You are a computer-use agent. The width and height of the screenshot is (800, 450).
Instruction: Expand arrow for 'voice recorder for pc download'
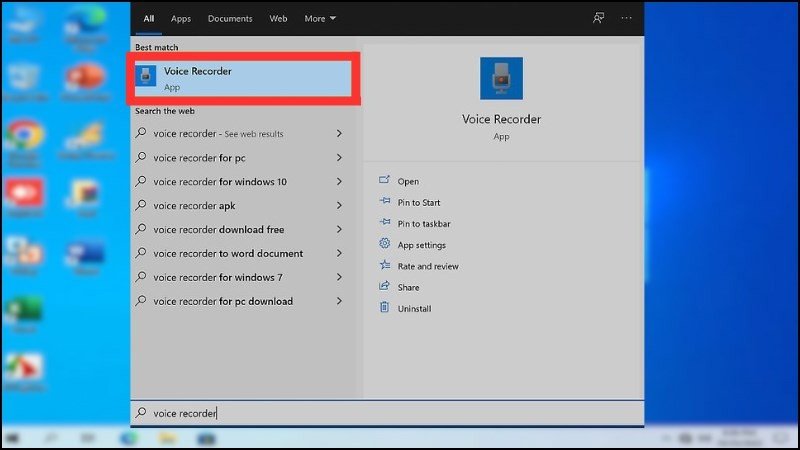[x=339, y=302]
